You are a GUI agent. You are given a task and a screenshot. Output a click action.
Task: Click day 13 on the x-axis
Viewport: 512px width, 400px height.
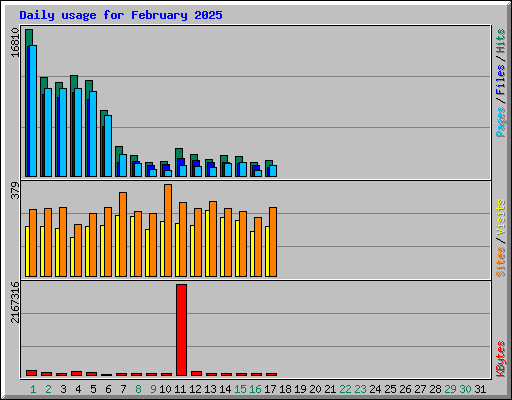210,389
